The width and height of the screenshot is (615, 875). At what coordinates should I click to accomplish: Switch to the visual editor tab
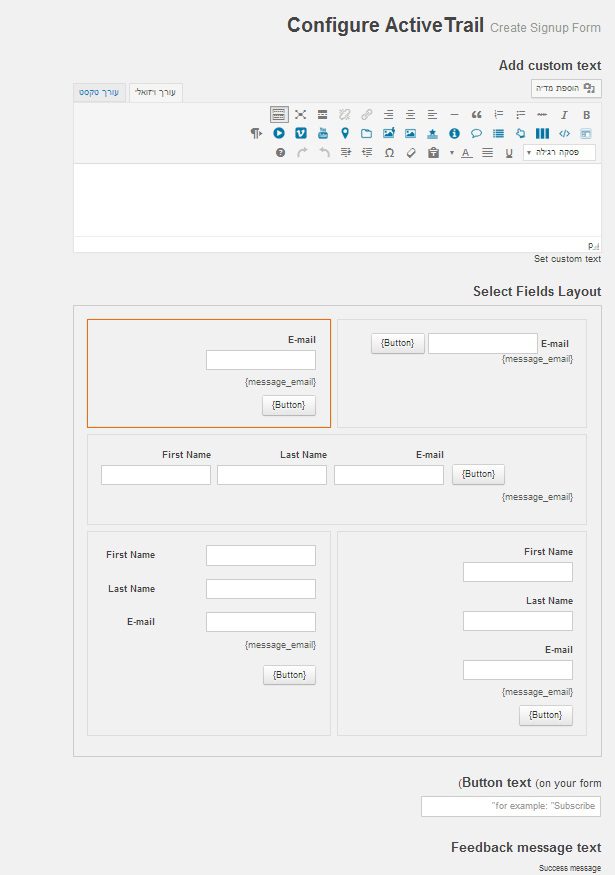[155, 92]
